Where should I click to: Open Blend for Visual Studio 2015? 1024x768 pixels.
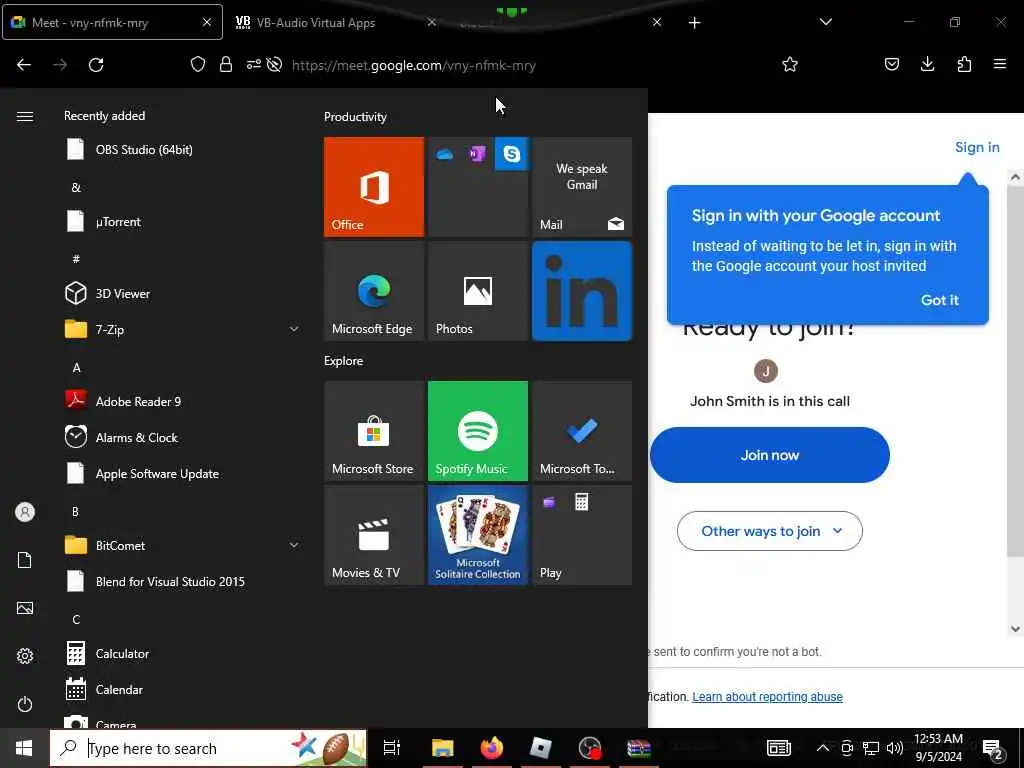[181, 581]
